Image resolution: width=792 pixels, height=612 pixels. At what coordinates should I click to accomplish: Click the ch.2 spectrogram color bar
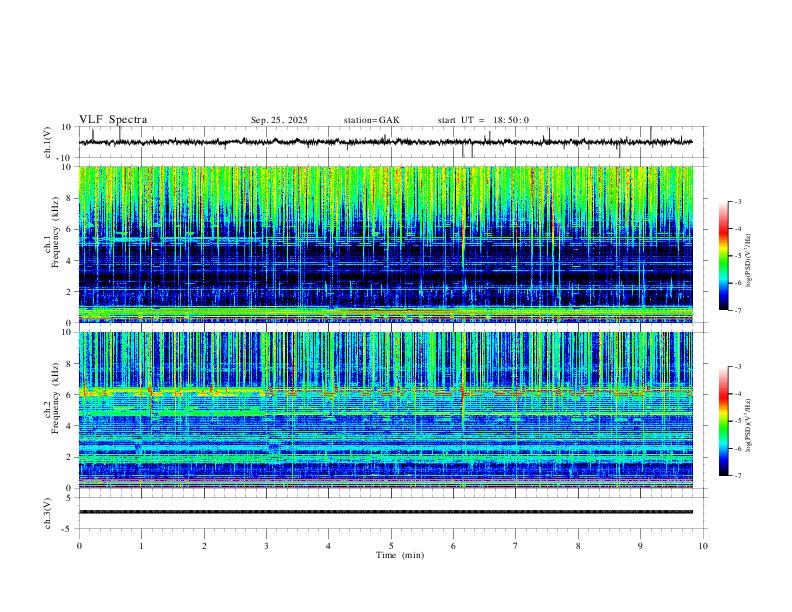tap(723, 421)
